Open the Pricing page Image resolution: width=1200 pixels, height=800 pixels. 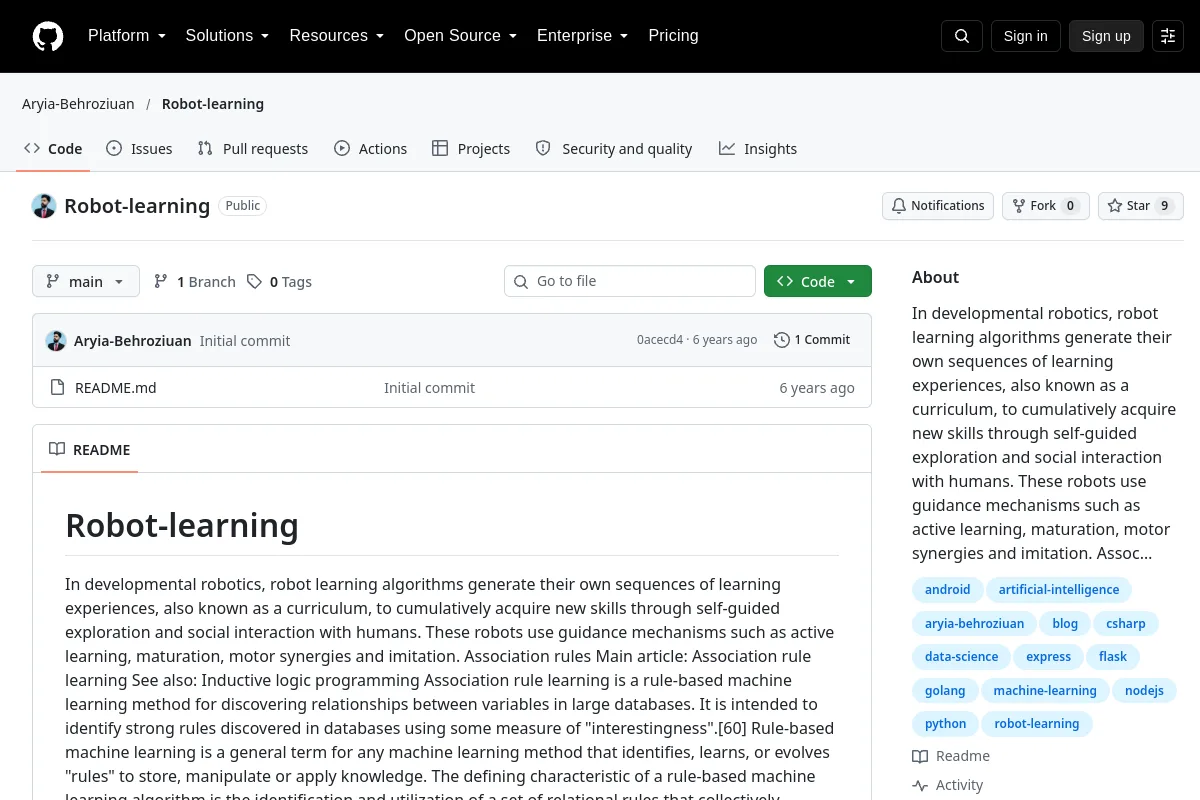(673, 36)
